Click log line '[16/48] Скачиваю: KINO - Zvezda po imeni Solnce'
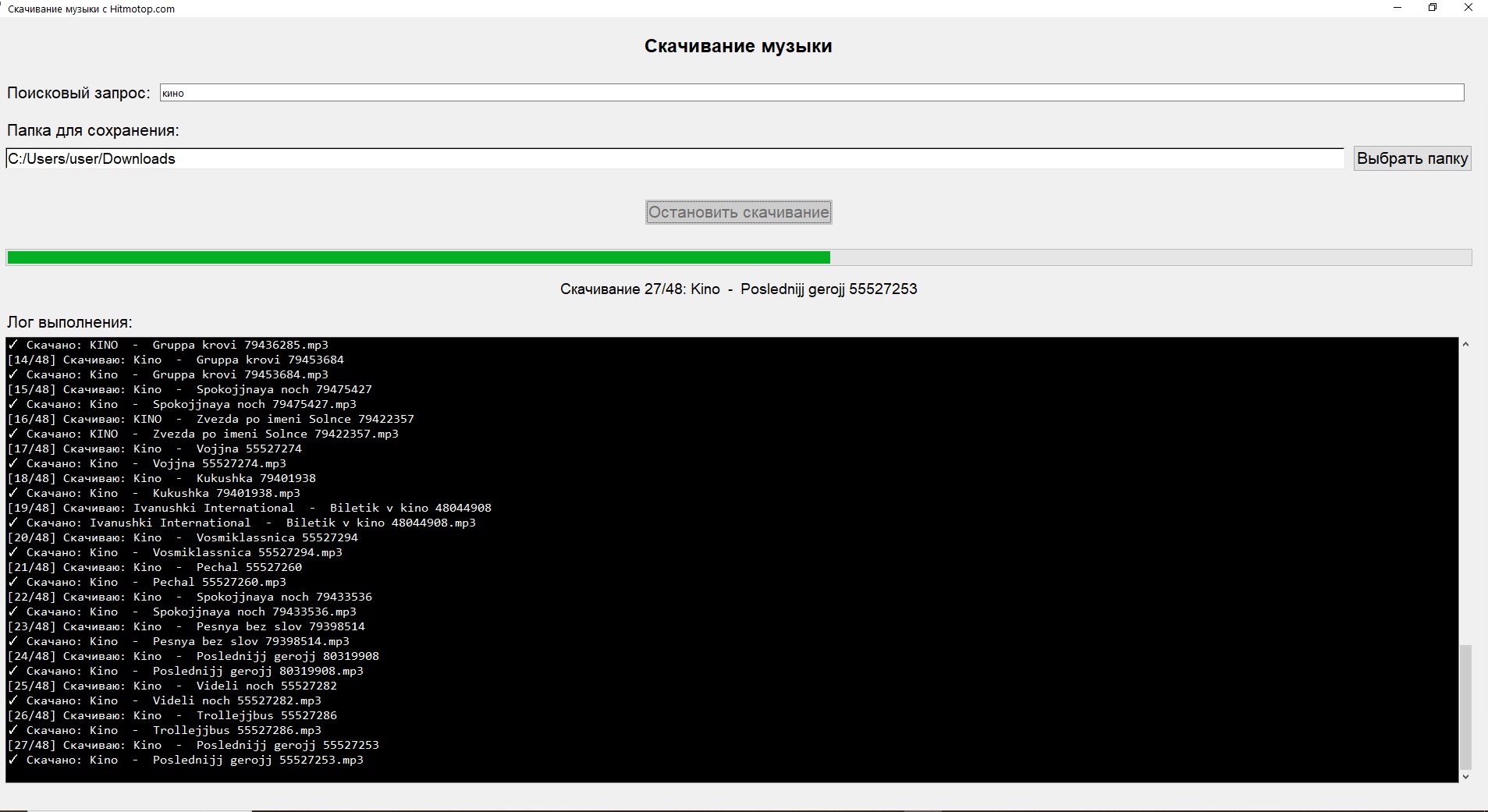This screenshot has width=1488, height=812. (211, 419)
